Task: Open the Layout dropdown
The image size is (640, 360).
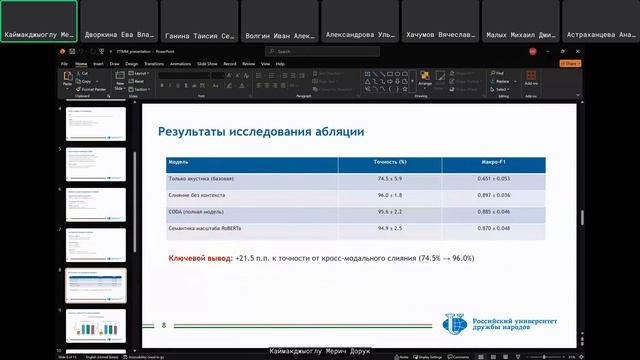Action: pos(139,73)
